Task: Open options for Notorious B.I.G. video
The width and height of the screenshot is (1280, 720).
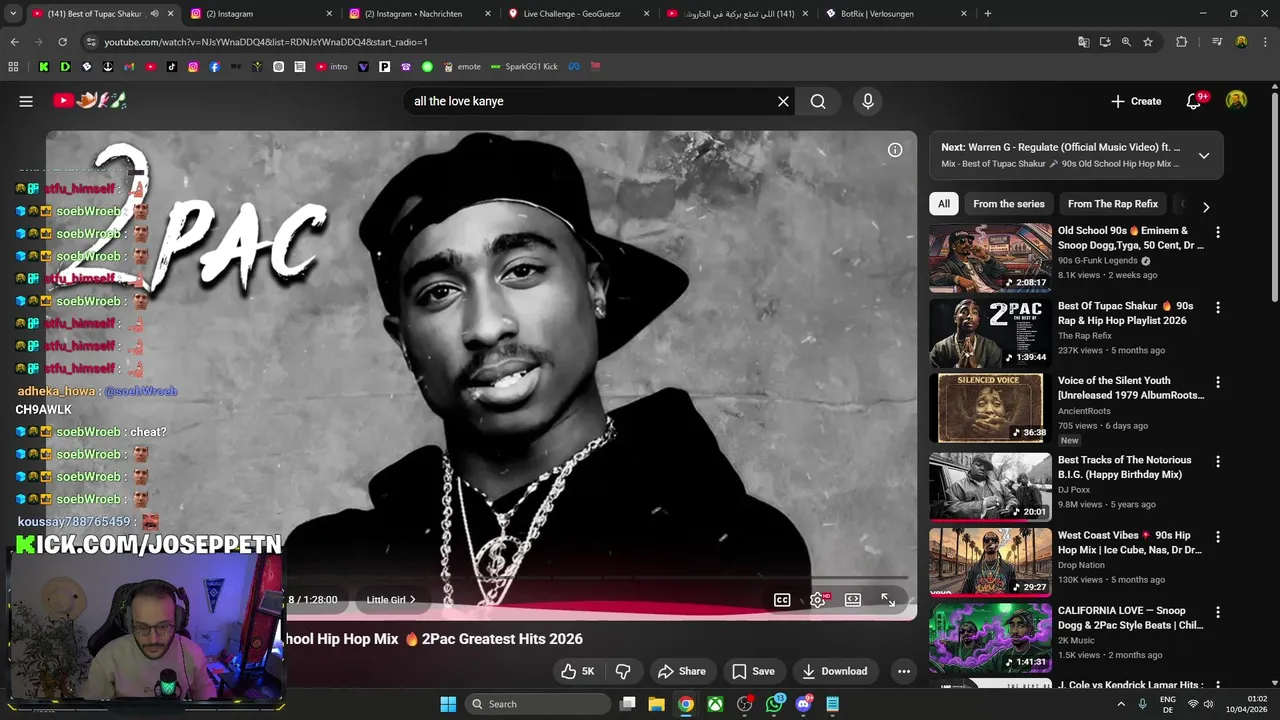Action: coord(1217,462)
